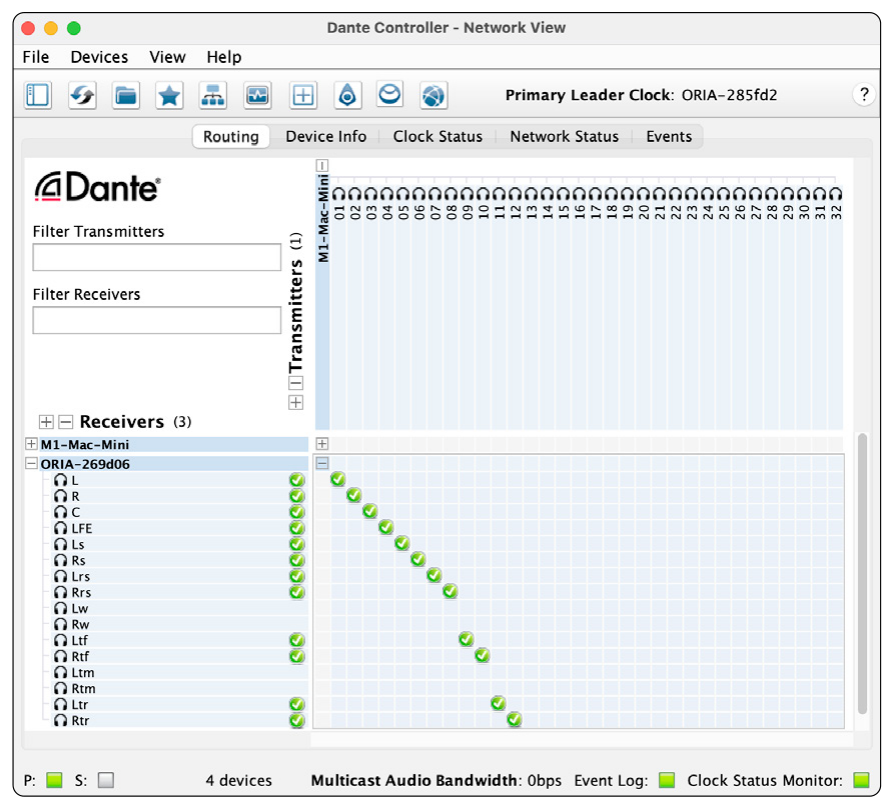This screenshot has width=894, height=809.
Task: Collapse all transmitters with minus button
Action: 295,383
